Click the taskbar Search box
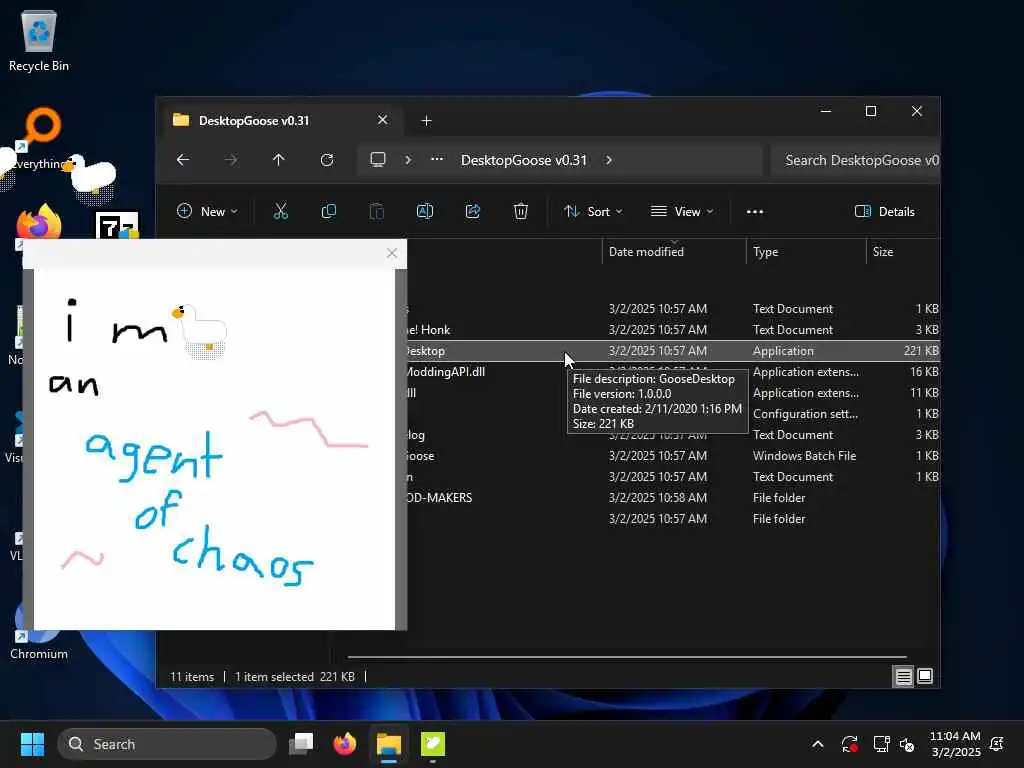Image resolution: width=1024 pixels, height=768 pixels. [x=167, y=744]
